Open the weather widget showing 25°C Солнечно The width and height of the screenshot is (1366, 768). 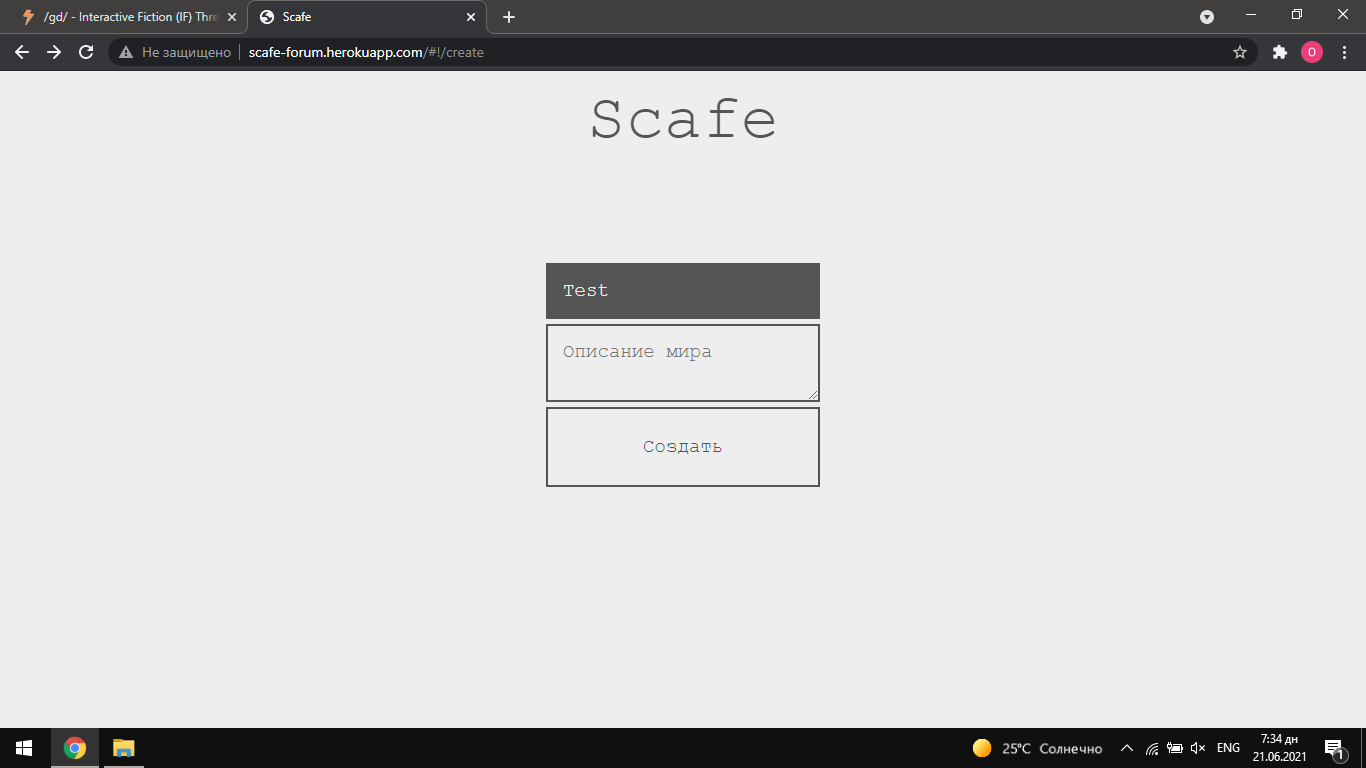[1037, 748]
